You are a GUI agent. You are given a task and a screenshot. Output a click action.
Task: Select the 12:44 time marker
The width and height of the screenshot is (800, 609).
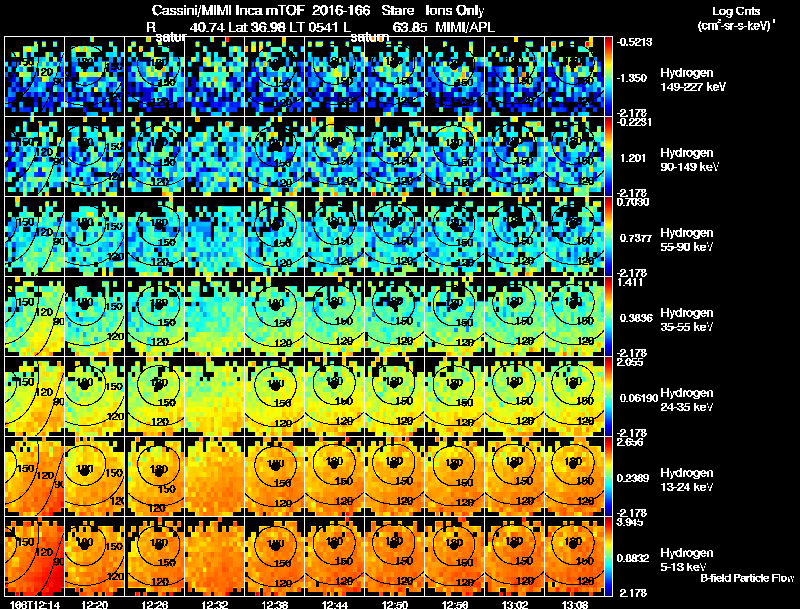tap(335, 604)
